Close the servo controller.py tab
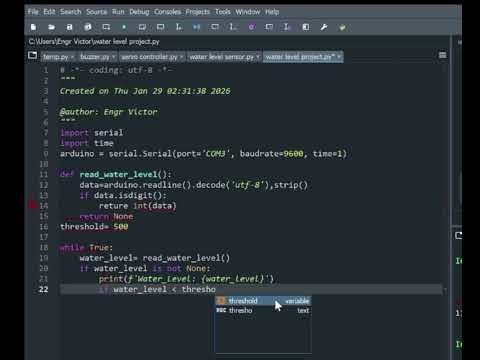The image size is (480, 360). coord(181,57)
